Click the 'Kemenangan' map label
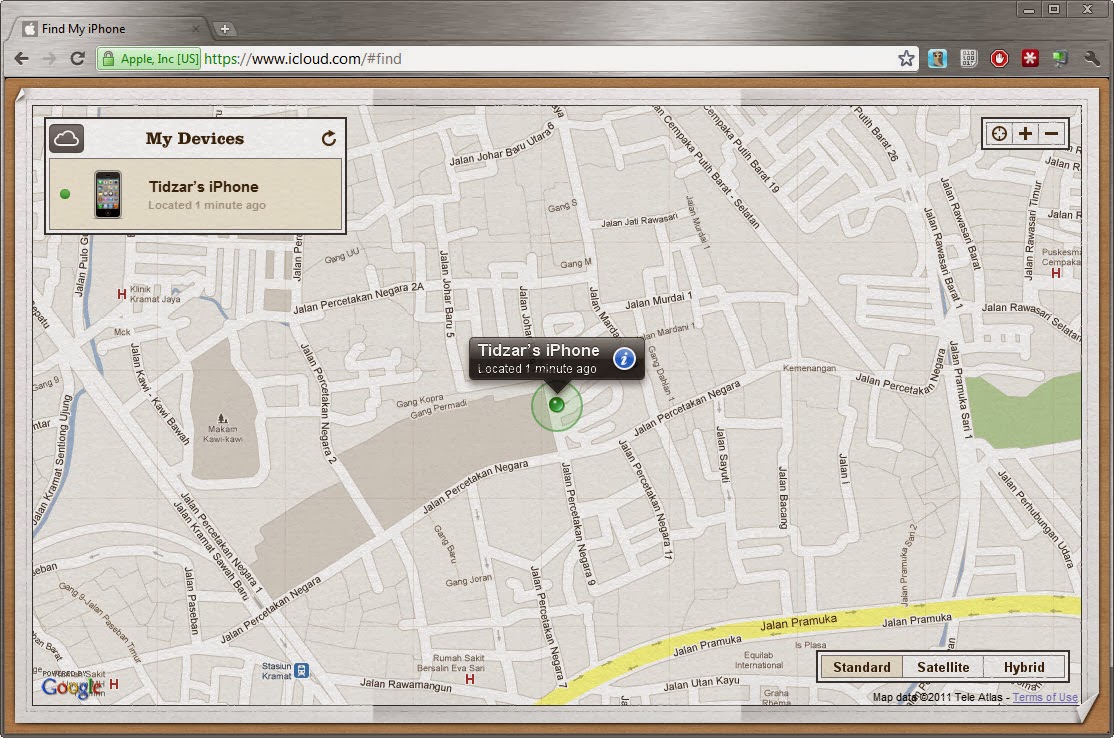This screenshot has height=738, width=1114. pos(809,368)
